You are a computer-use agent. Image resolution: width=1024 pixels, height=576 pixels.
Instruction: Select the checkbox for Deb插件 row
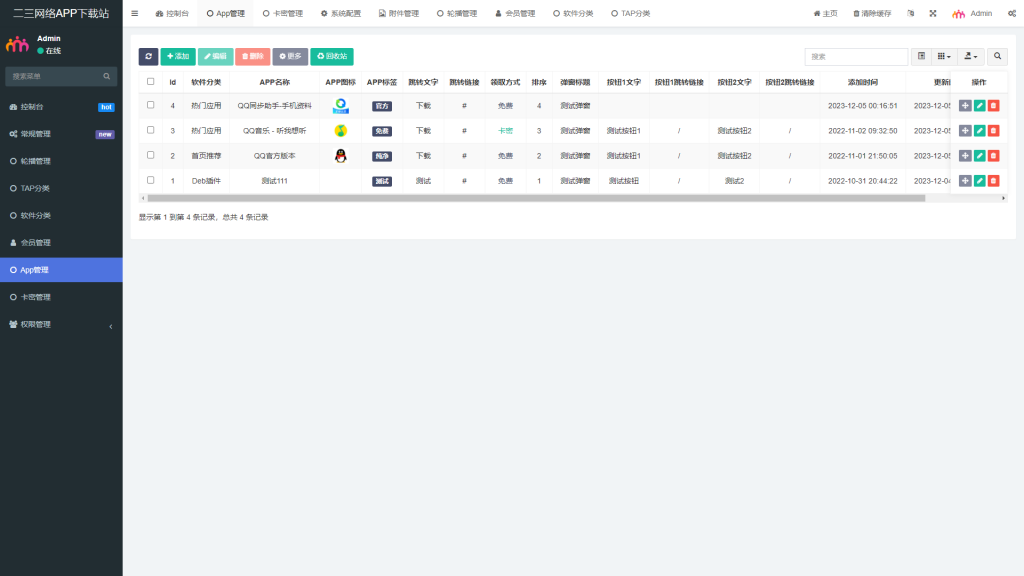(x=151, y=180)
